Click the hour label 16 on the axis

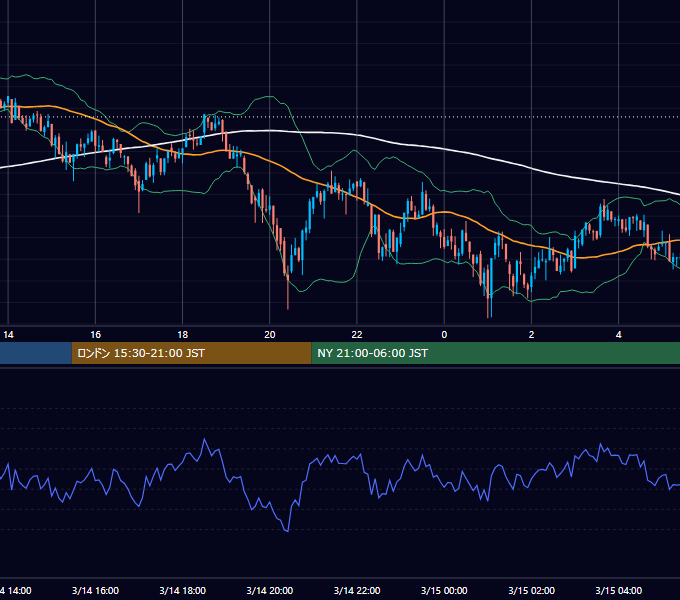[x=95, y=335]
